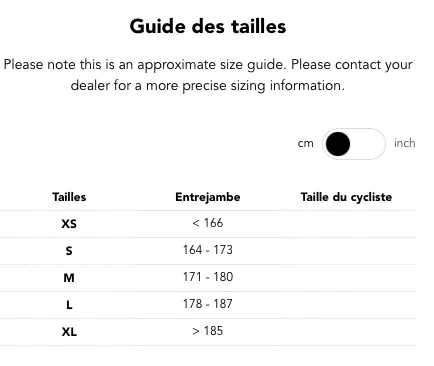The width and height of the screenshot is (434, 366).
Task: Click the approximate size guide note text
Action: 208,75
